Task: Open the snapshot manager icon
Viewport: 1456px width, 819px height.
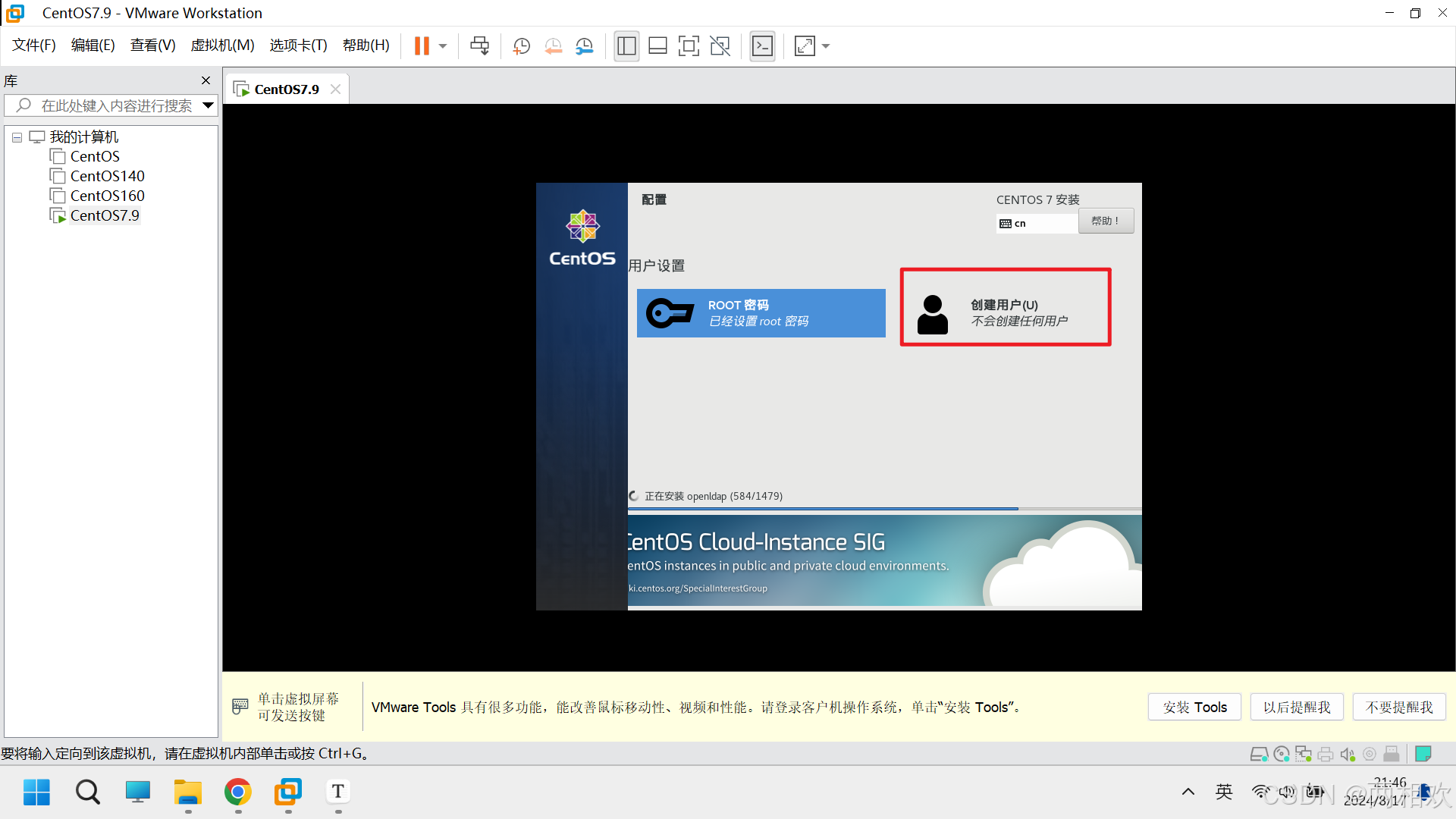Action: point(584,46)
